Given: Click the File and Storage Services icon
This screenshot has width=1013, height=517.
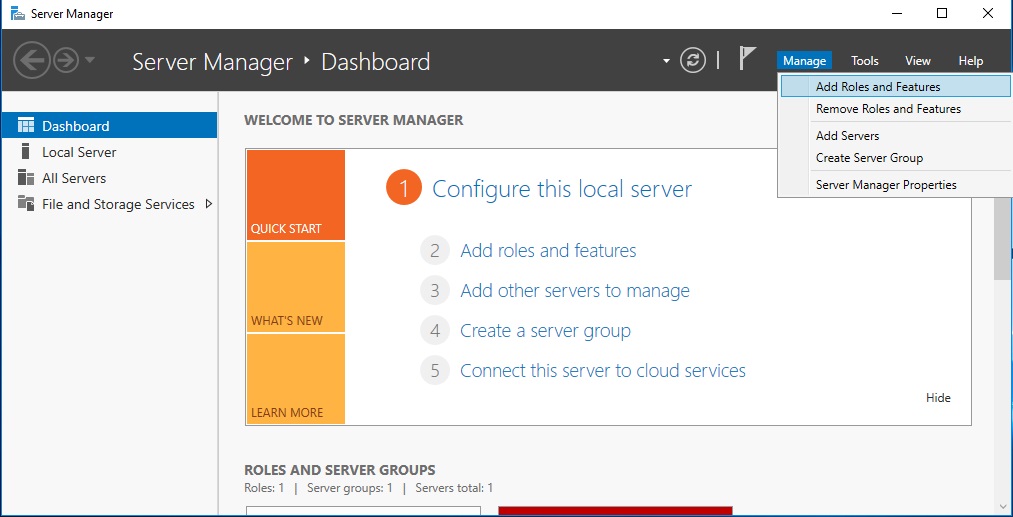Looking at the screenshot, I should [26, 204].
